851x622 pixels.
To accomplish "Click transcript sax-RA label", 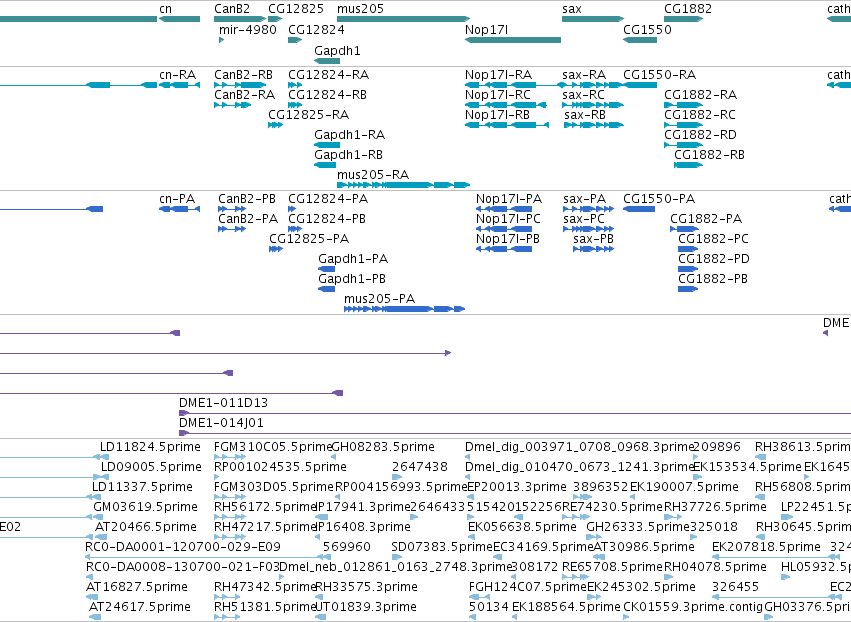I will (584, 74).
